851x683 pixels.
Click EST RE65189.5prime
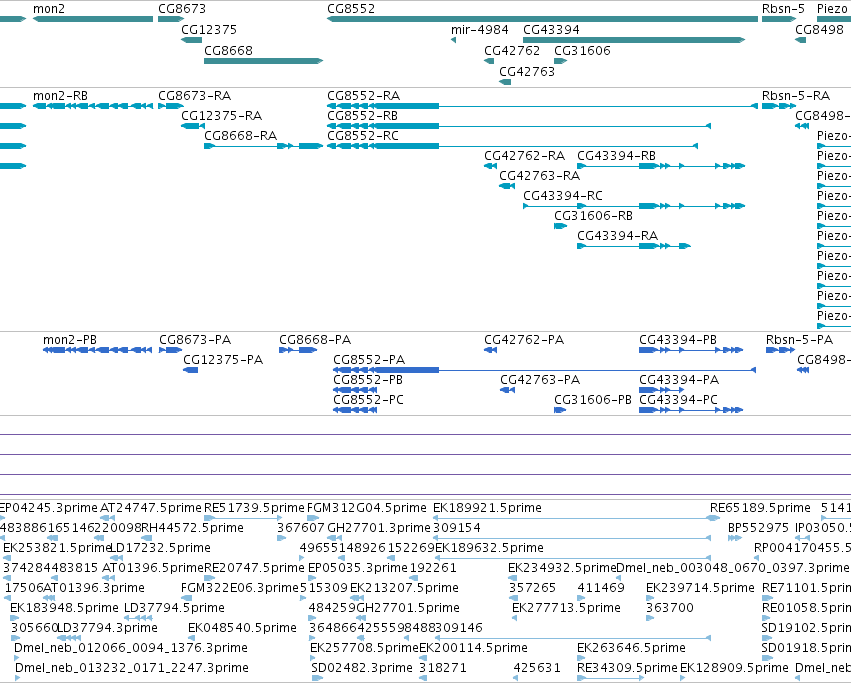click(760, 508)
